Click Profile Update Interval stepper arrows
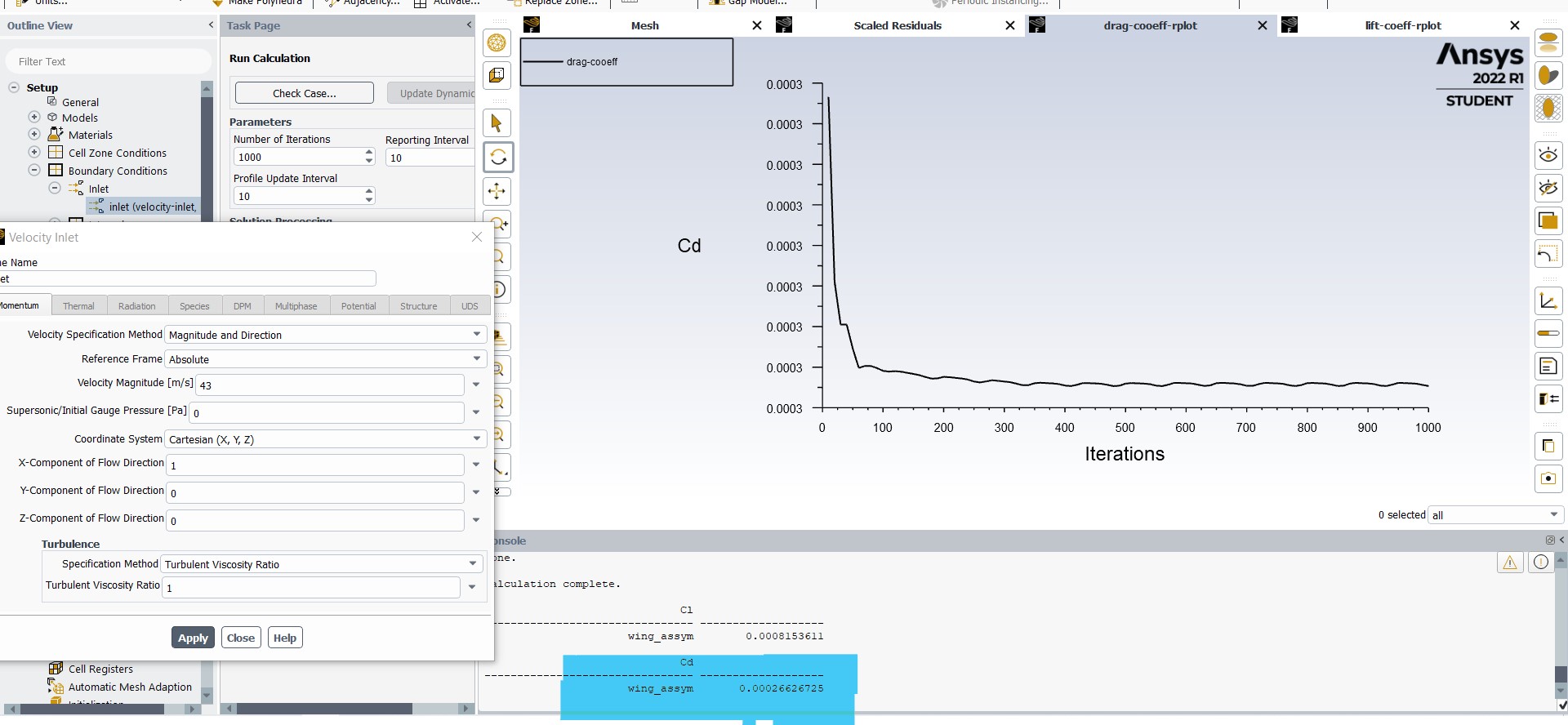The width and height of the screenshot is (1568, 725). (369, 196)
